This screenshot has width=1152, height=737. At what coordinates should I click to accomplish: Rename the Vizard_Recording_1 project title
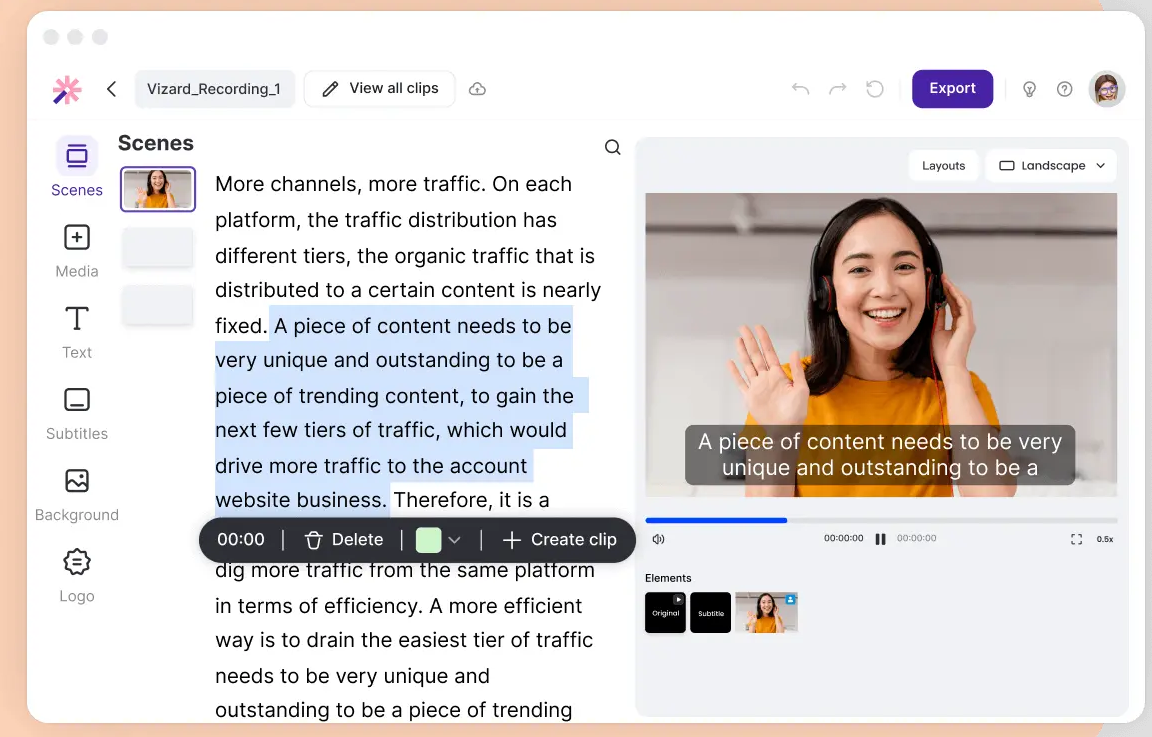point(214,88)
